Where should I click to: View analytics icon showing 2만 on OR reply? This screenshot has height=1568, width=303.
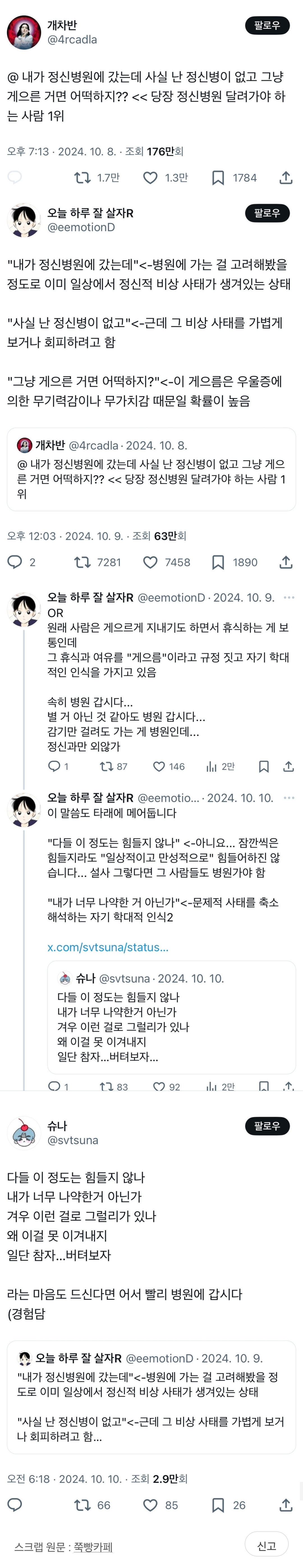click(212, 766)
